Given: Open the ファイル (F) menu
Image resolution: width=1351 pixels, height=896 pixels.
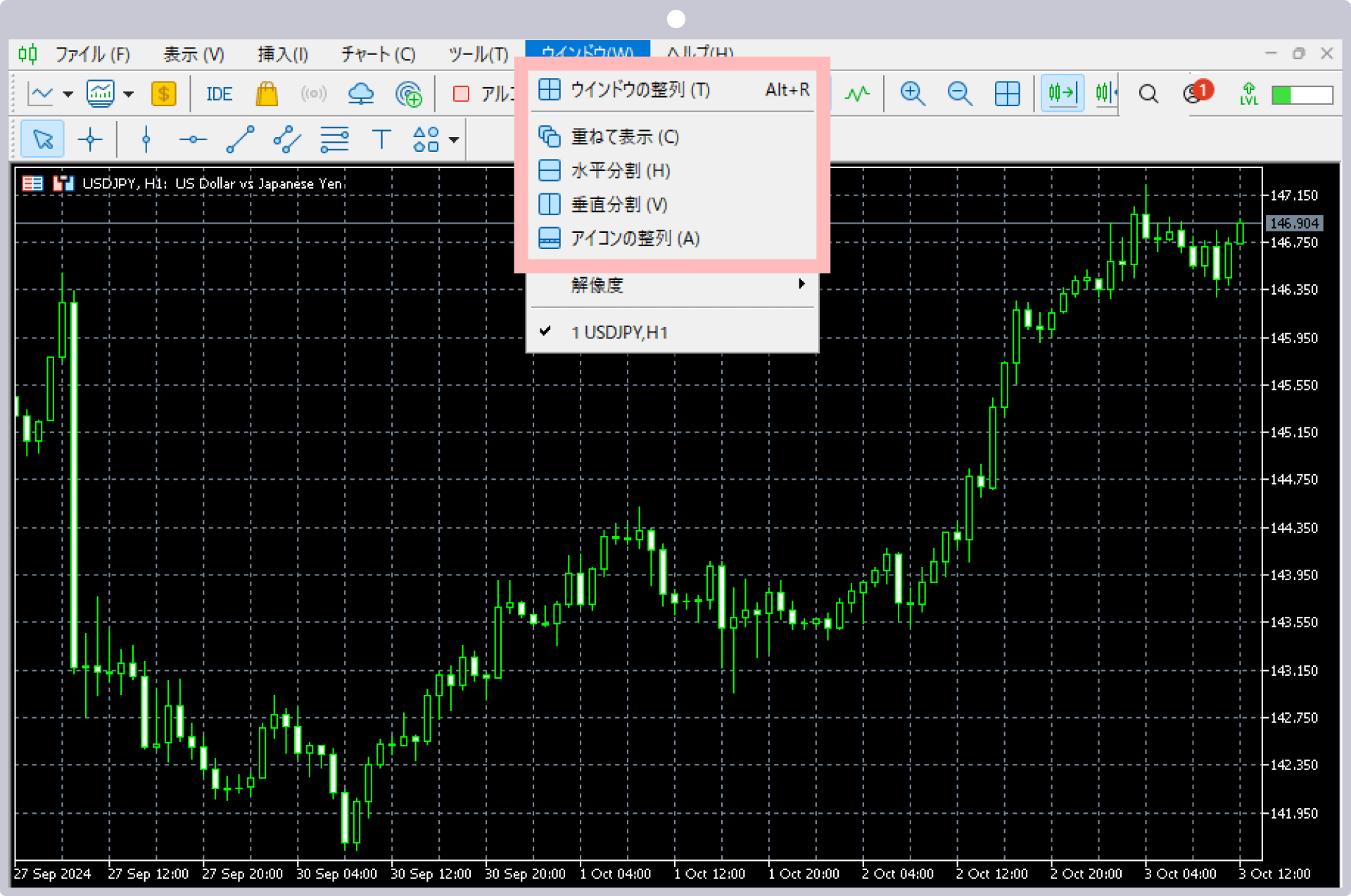Looking at the screenshot, I should (x=92, y=54).
